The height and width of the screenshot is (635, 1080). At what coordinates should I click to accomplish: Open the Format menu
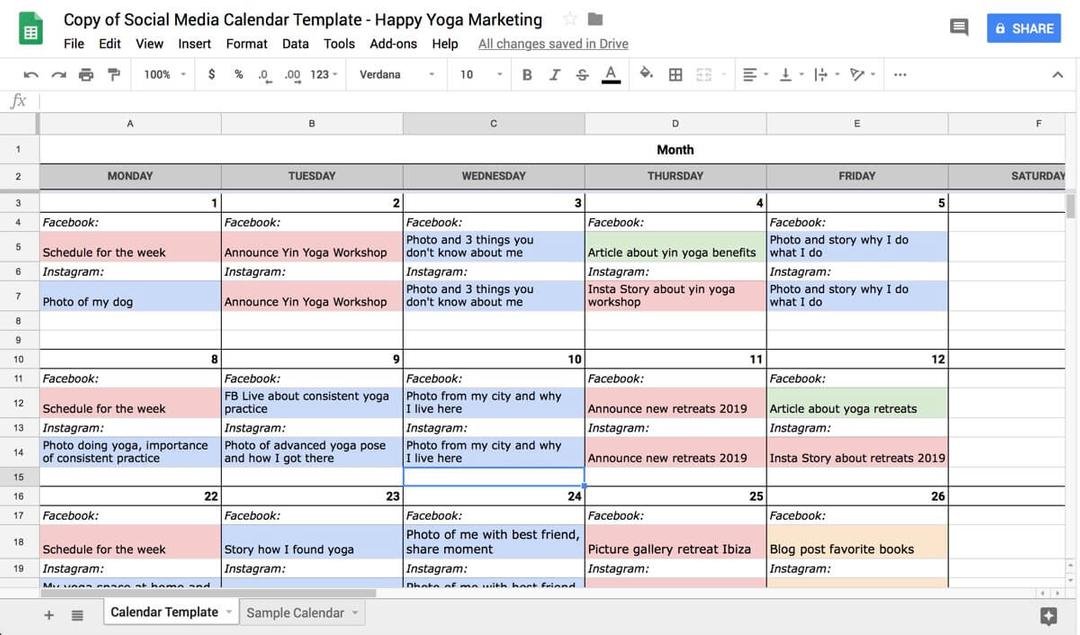point(246,44)
